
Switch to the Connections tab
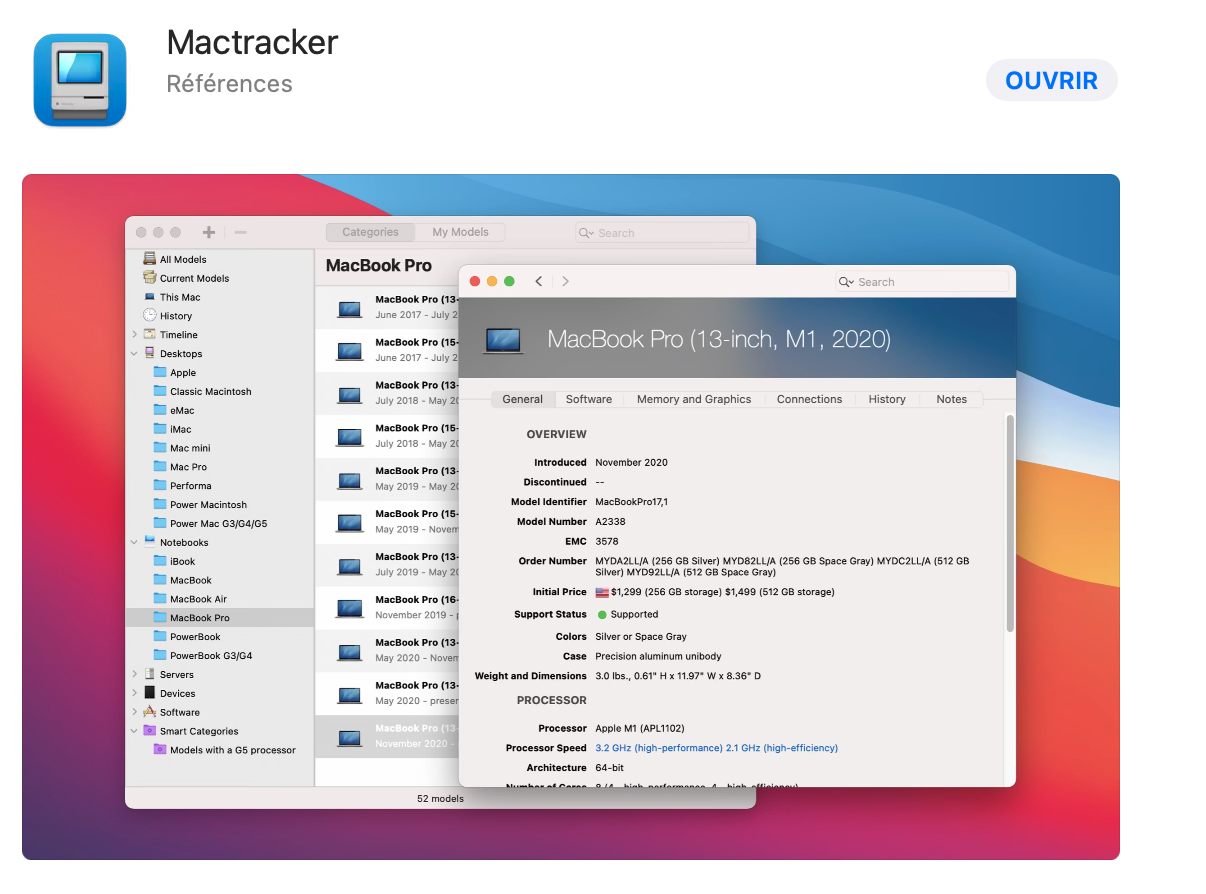click(809, 399)
